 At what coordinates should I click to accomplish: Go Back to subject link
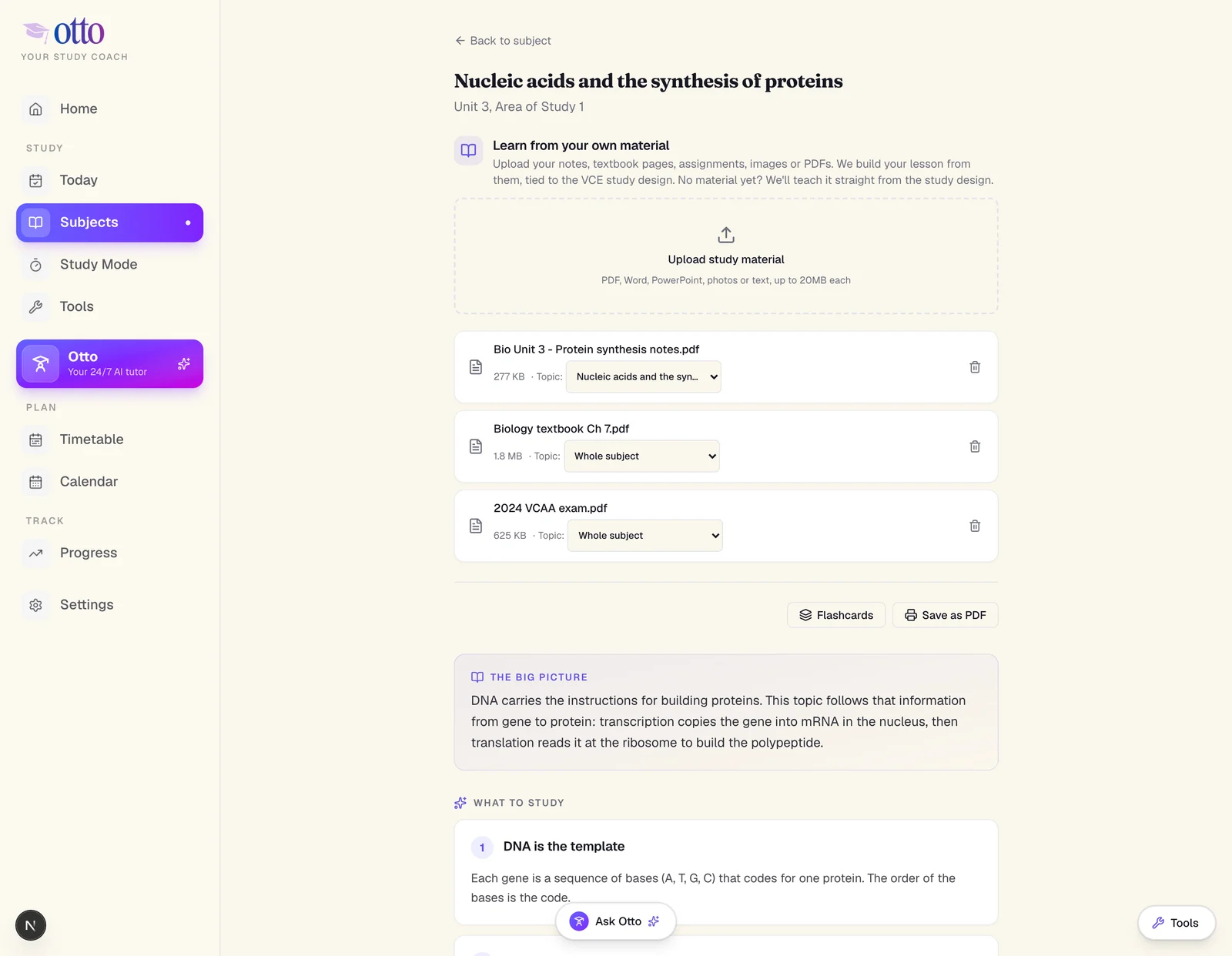tap(503, 41)
